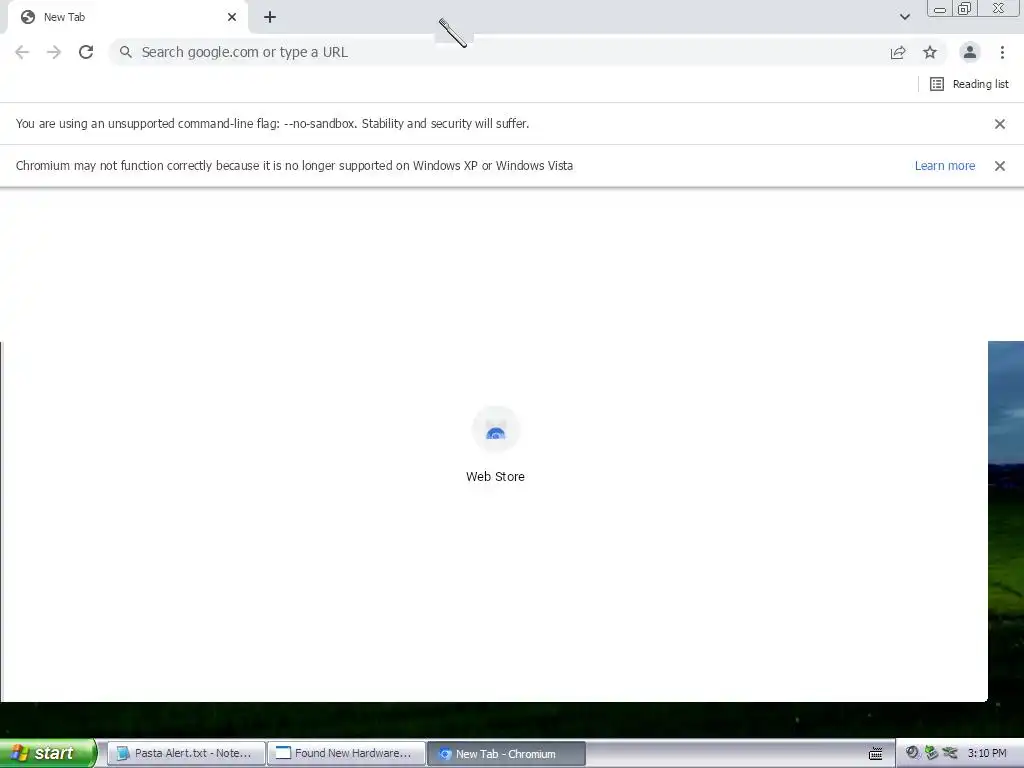The height and width of the screenshot is (768, 1024).
Task: Click the back navigation arrow
Action: 22,52
